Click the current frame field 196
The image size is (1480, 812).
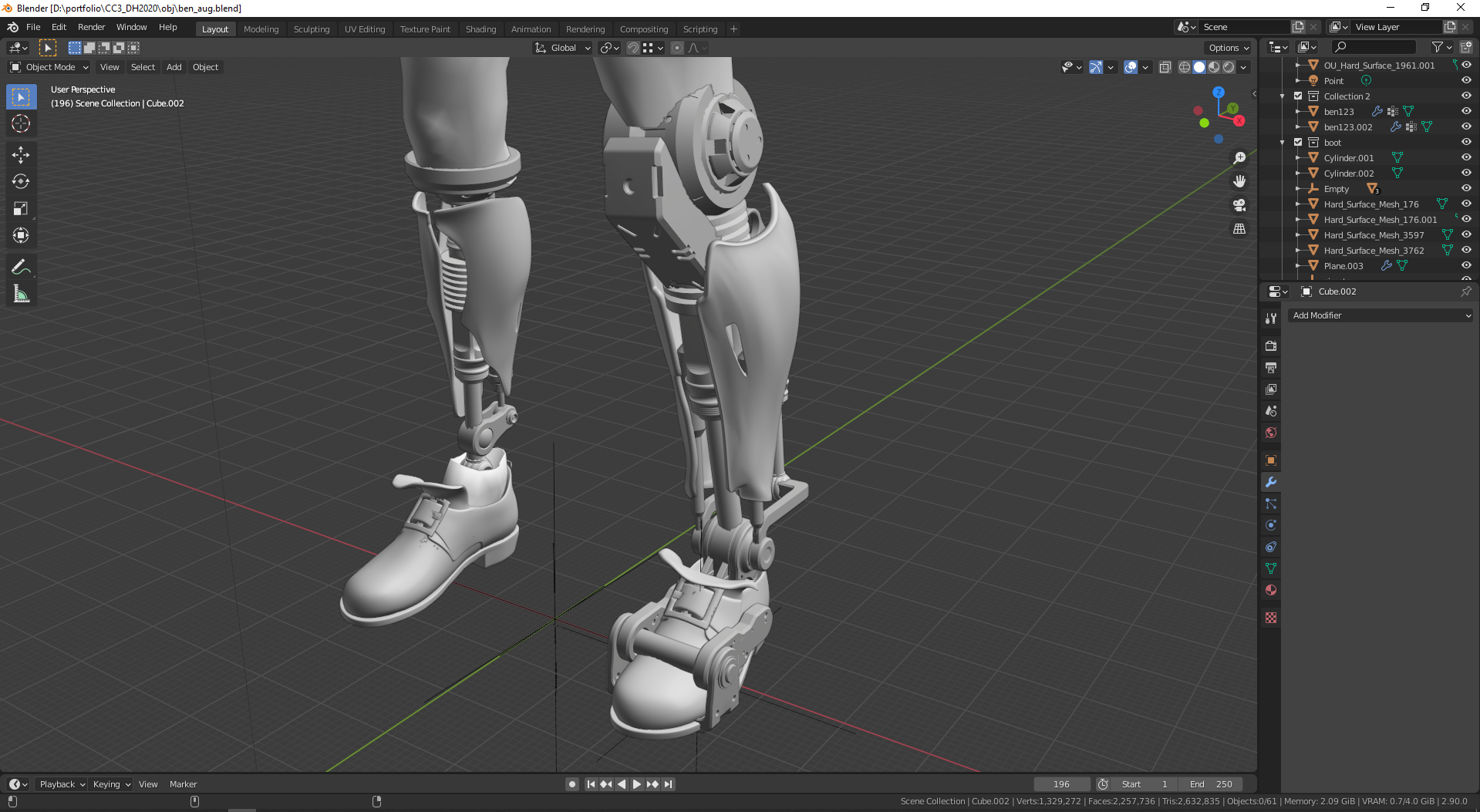click(x=1062, y=784)
